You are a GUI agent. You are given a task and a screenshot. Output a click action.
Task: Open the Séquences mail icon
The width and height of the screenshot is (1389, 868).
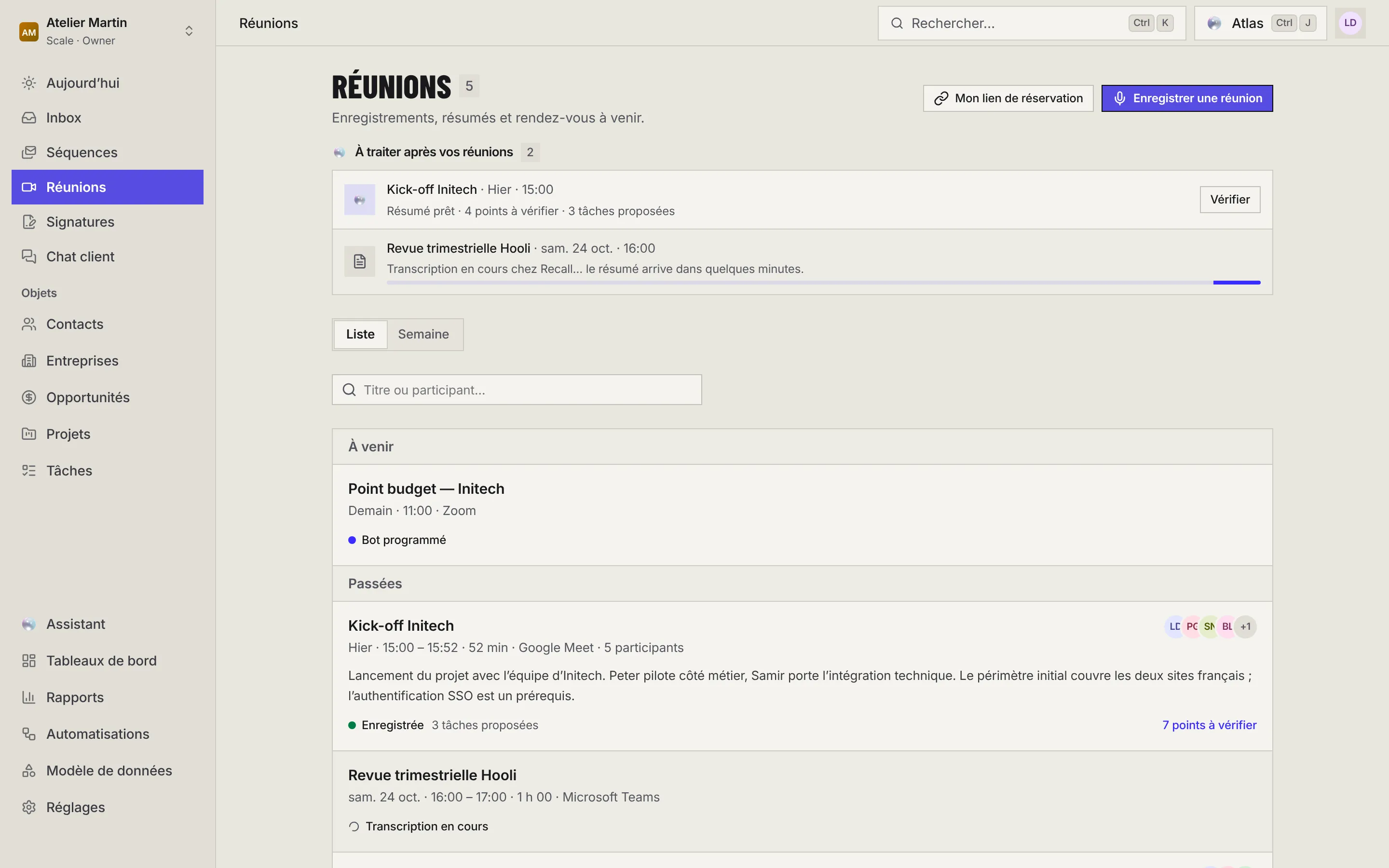(x=29, y=153)
